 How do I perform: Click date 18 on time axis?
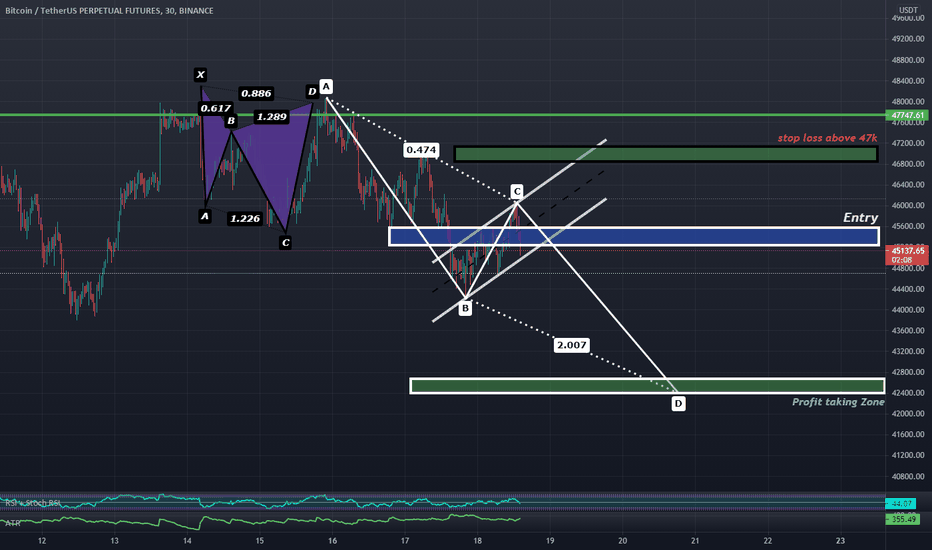[x=477, y=540]
